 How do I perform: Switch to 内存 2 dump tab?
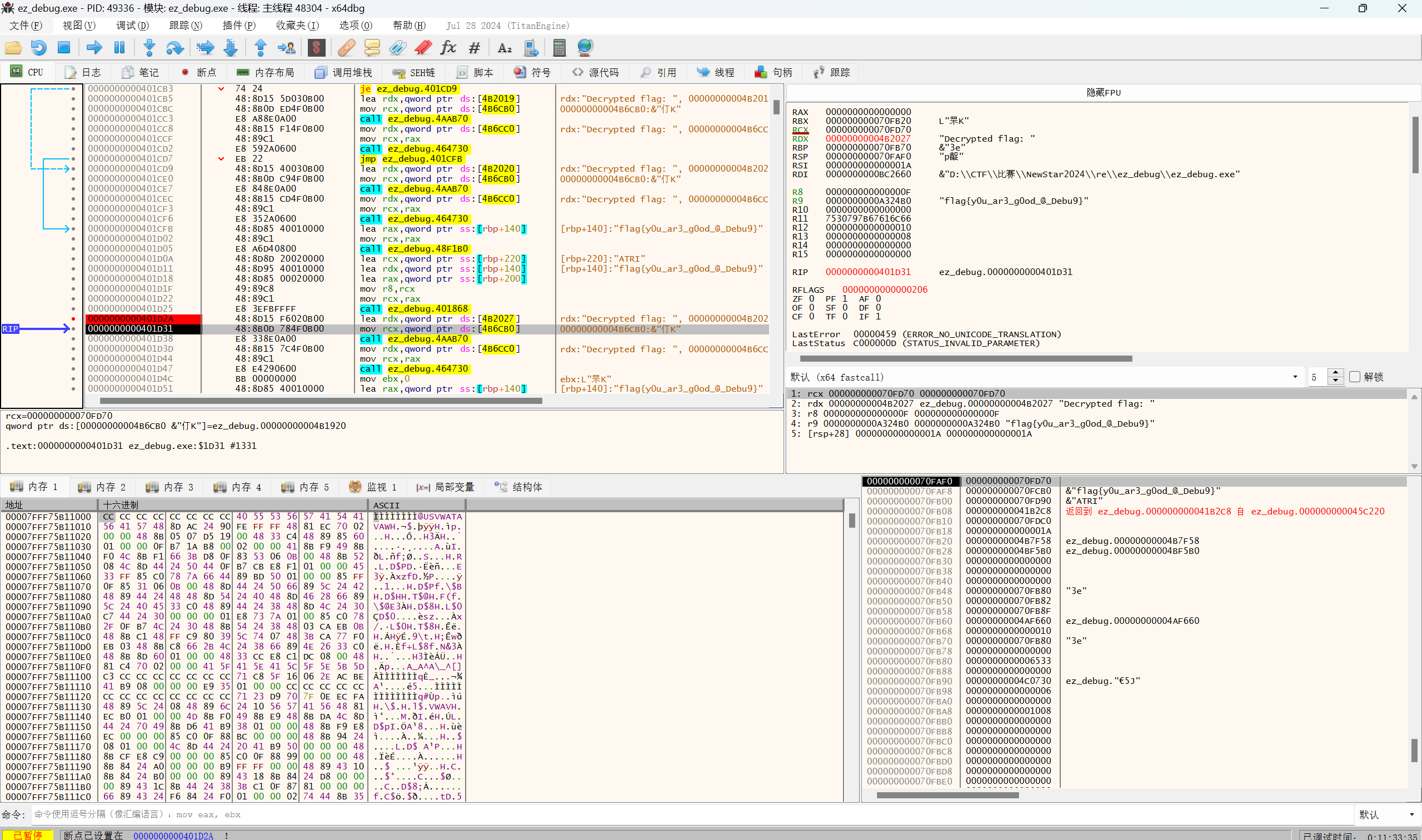[x=102, y=487]
